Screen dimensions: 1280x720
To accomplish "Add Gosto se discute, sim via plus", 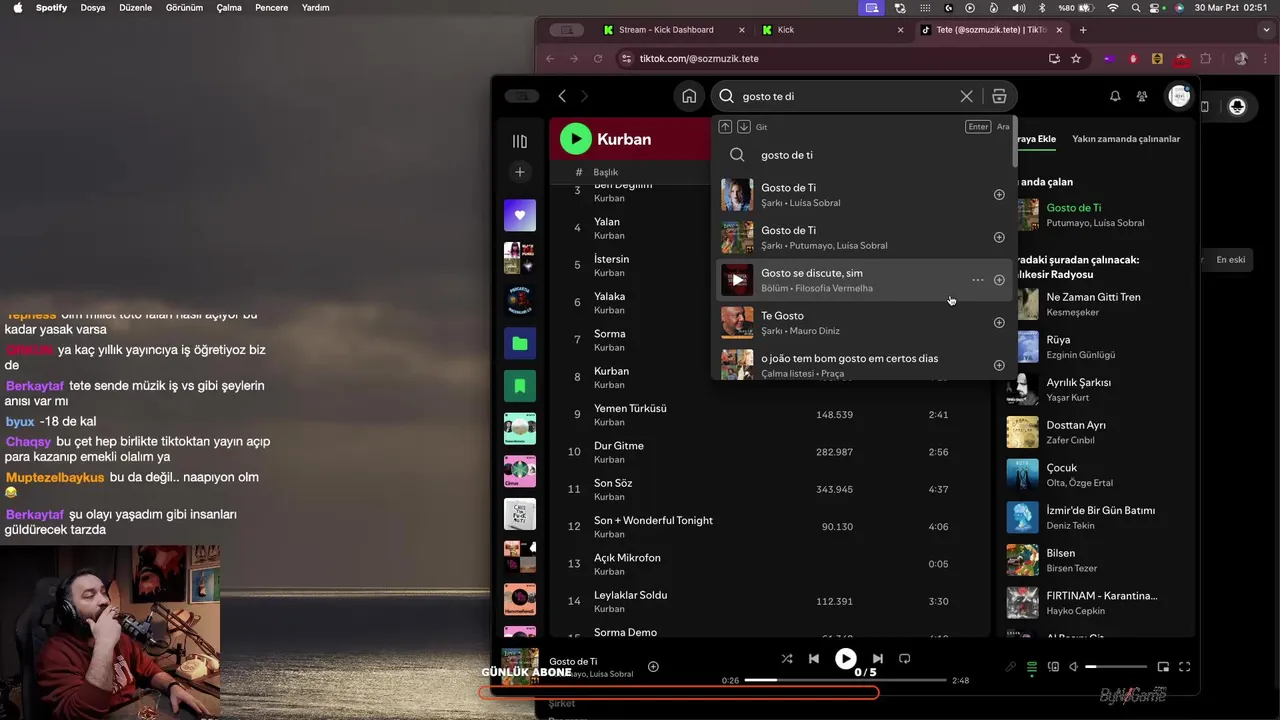I will (999, 280).
